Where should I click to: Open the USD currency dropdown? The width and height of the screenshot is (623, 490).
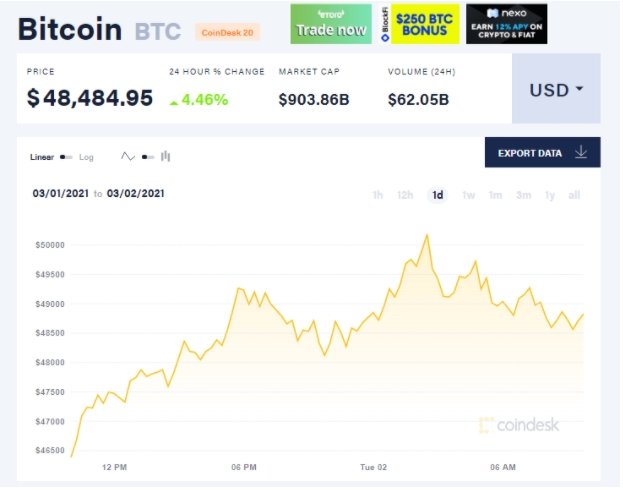[556, 89]
